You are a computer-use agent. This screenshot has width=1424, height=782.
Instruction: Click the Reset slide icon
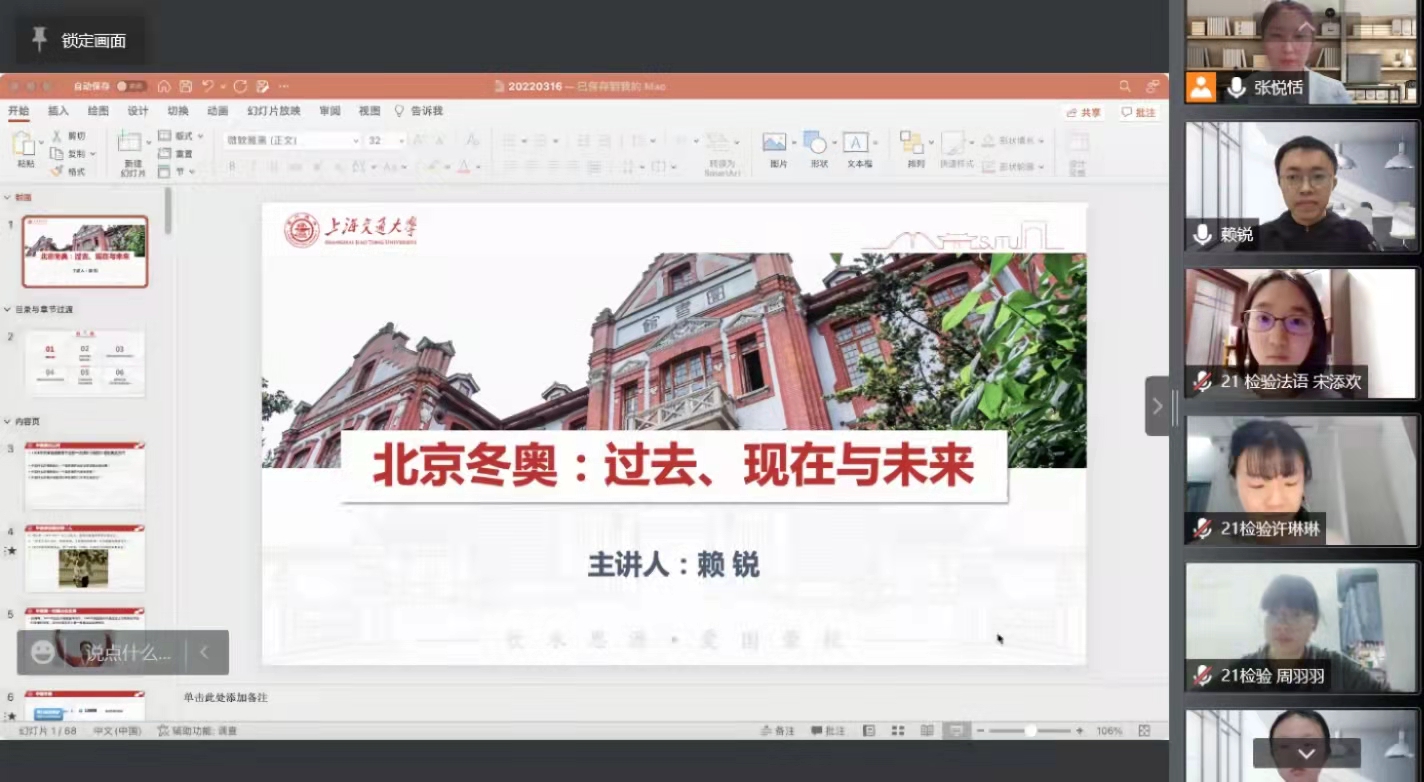click(165, 153)
